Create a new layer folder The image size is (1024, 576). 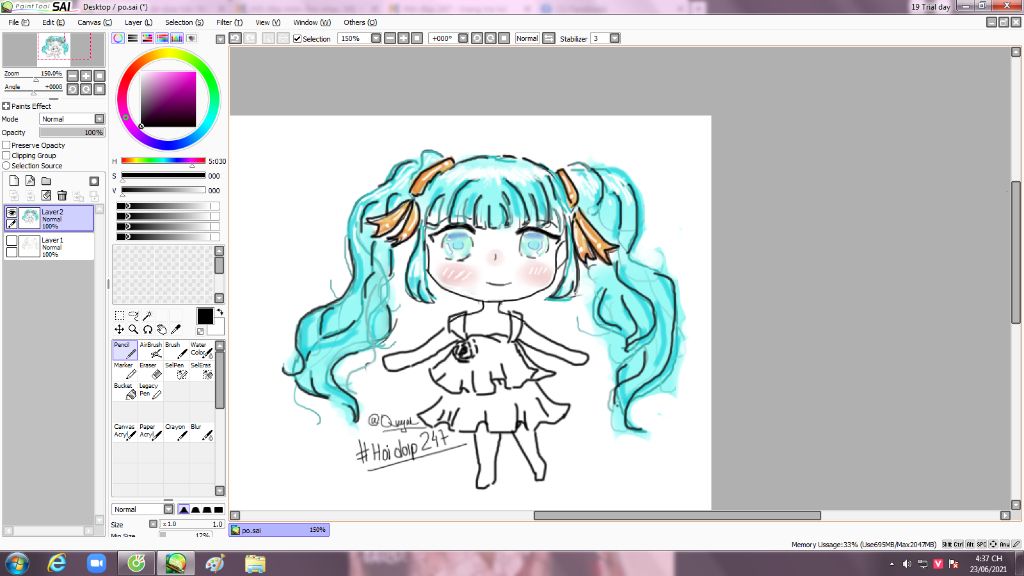[46, 181]
